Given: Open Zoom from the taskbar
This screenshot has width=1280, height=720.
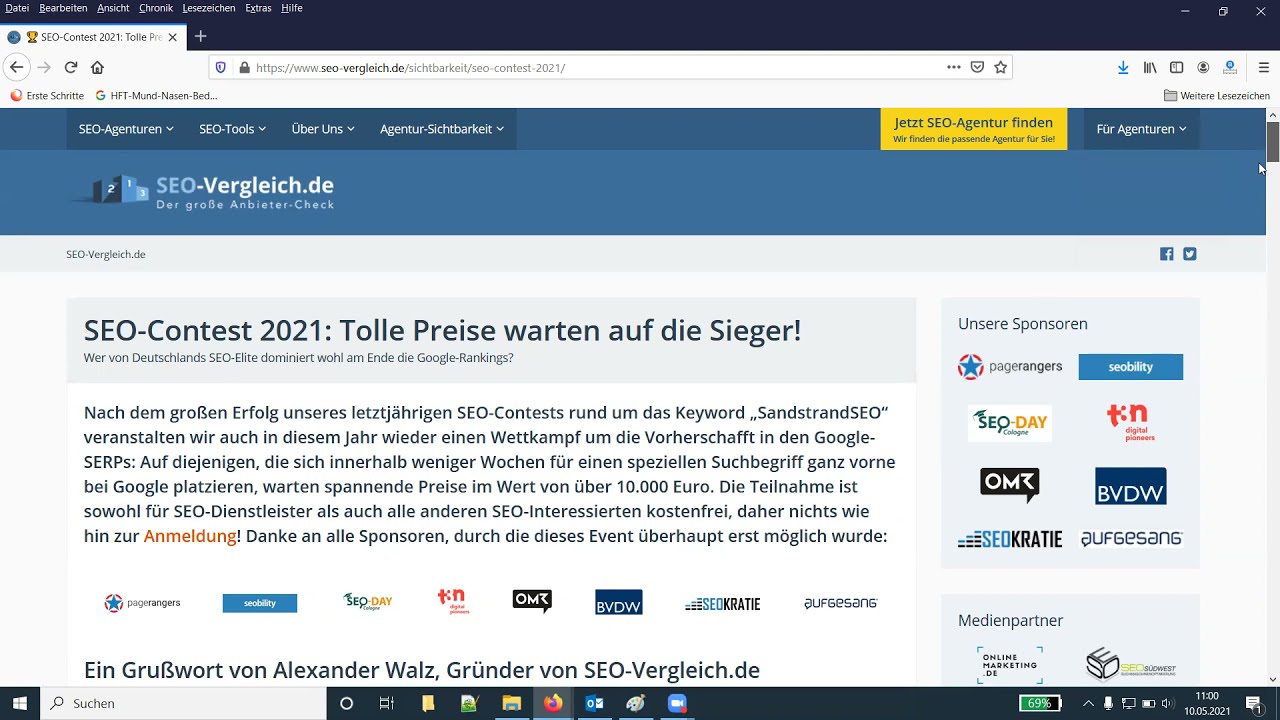Looking at the screenshot, I should [x=677, y=703].
